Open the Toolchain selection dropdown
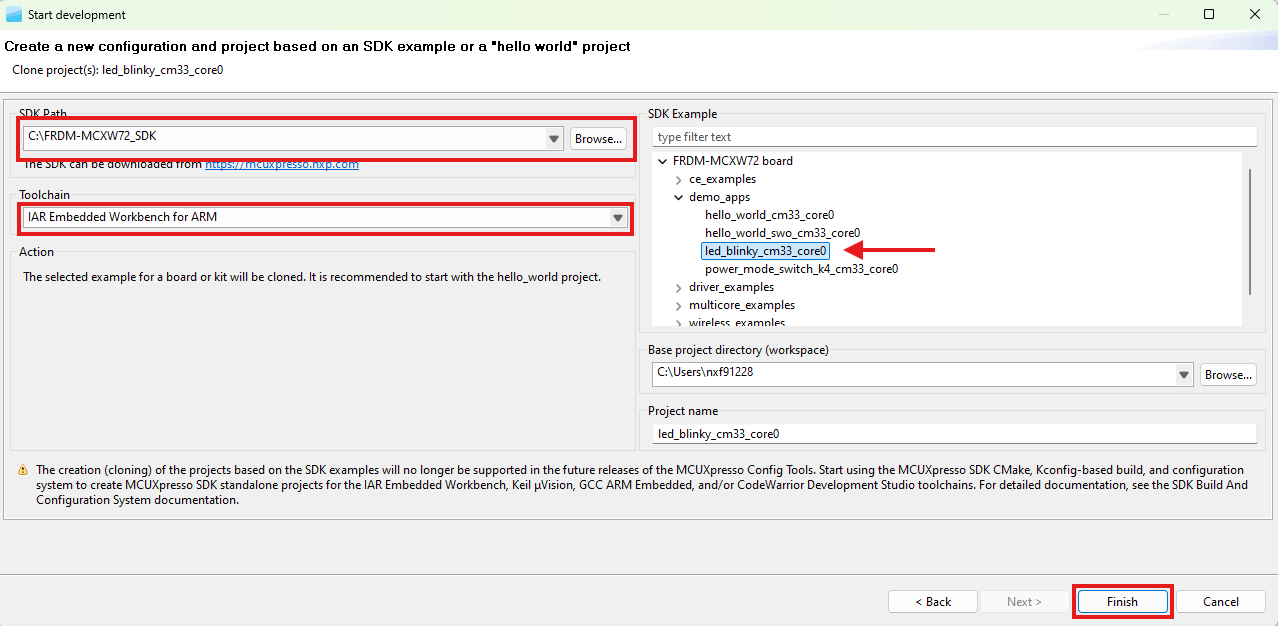The image size is (1278, 626). point(617,217)
